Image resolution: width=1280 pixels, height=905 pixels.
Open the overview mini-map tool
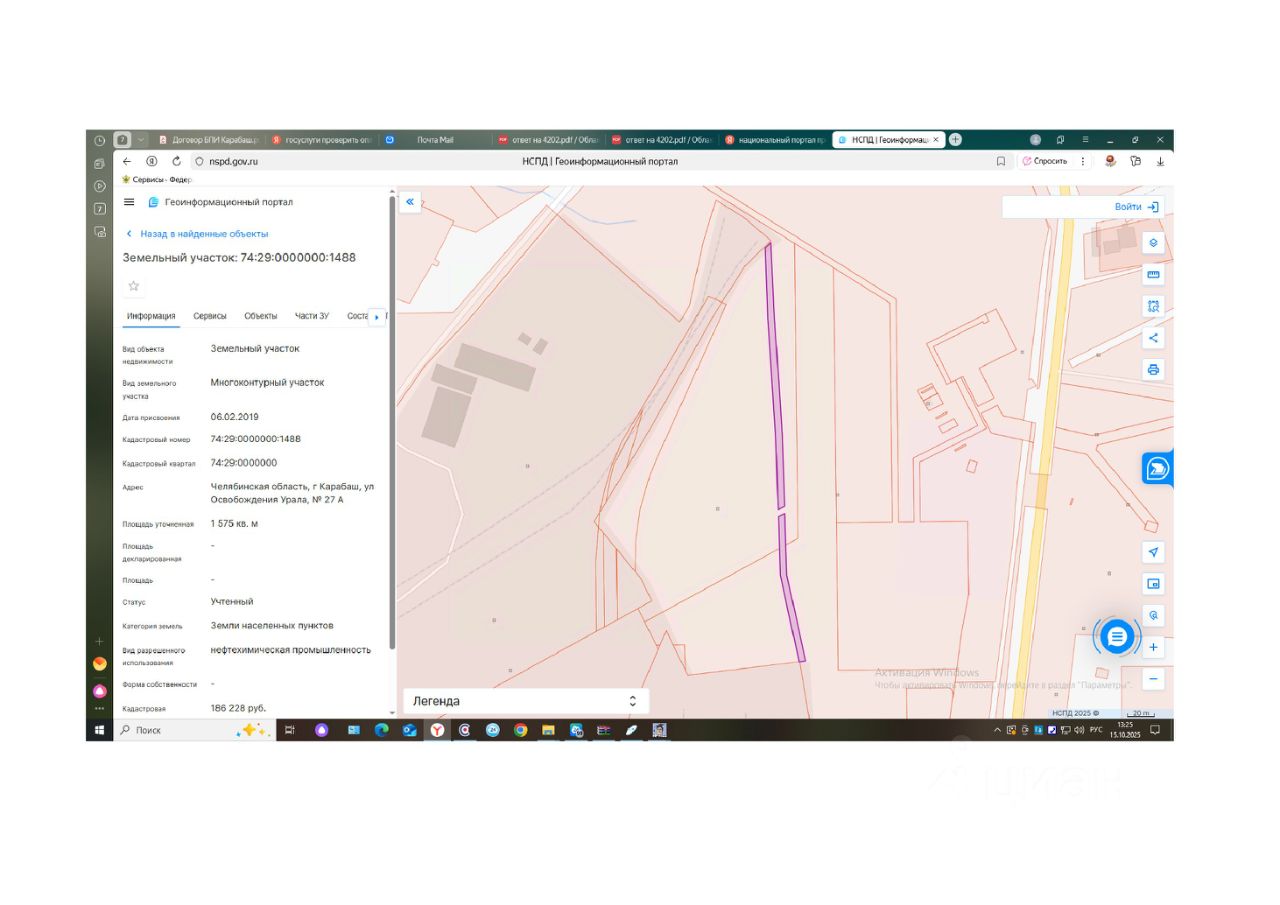click(1153, 584)
